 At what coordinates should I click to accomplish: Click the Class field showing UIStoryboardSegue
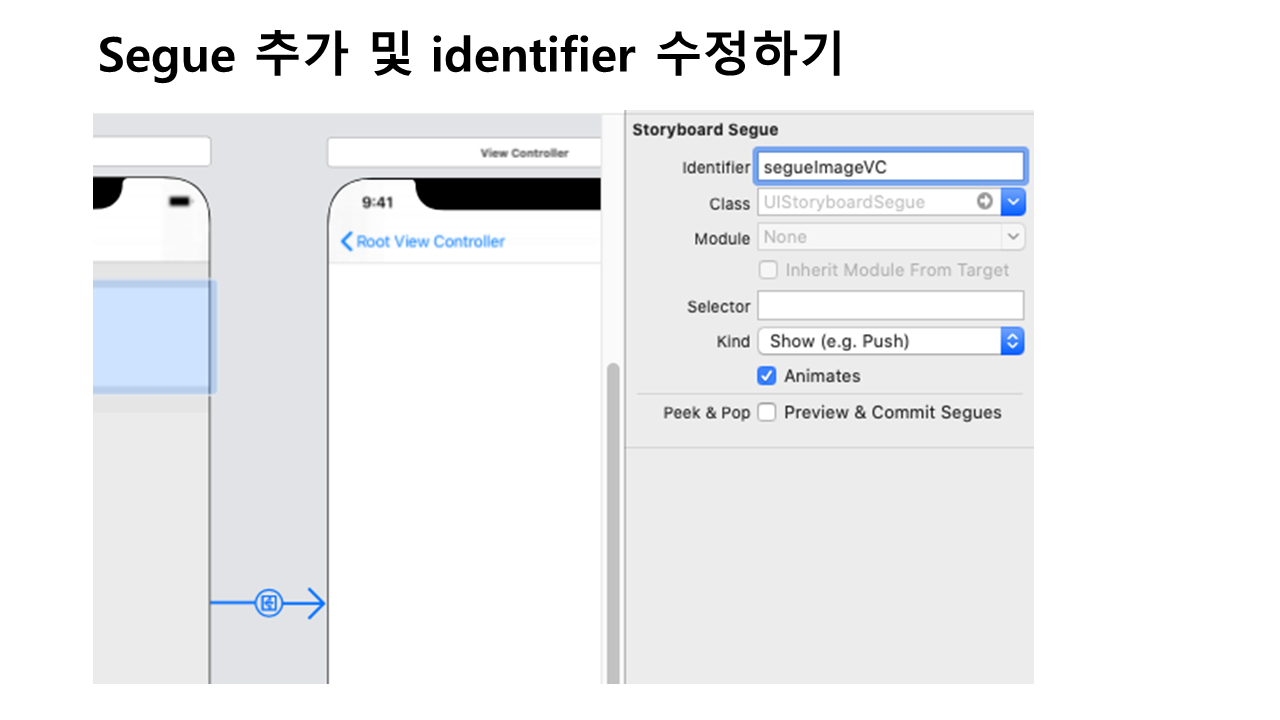click(x=865, y=202)
